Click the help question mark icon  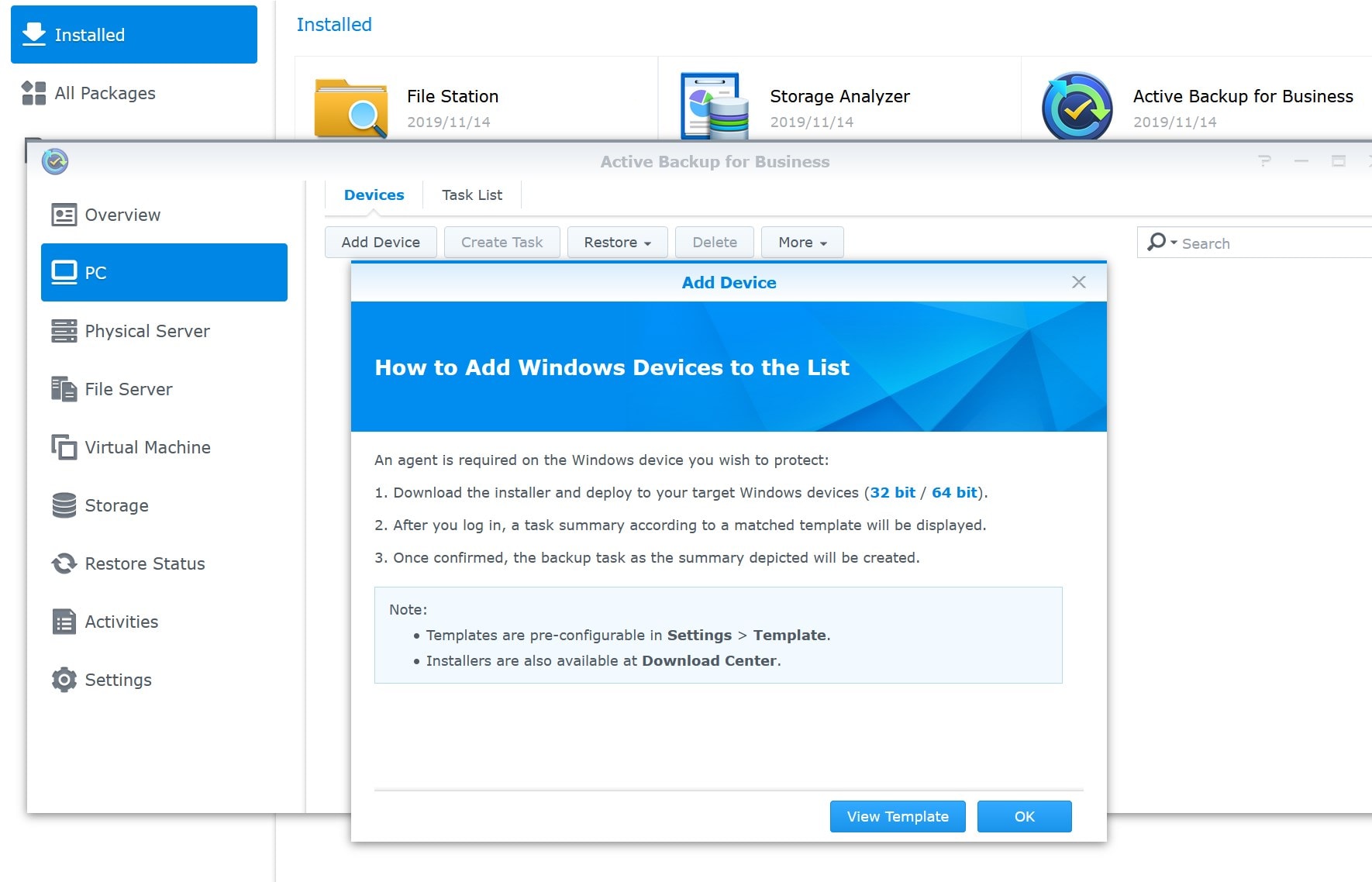[1264, 161]
